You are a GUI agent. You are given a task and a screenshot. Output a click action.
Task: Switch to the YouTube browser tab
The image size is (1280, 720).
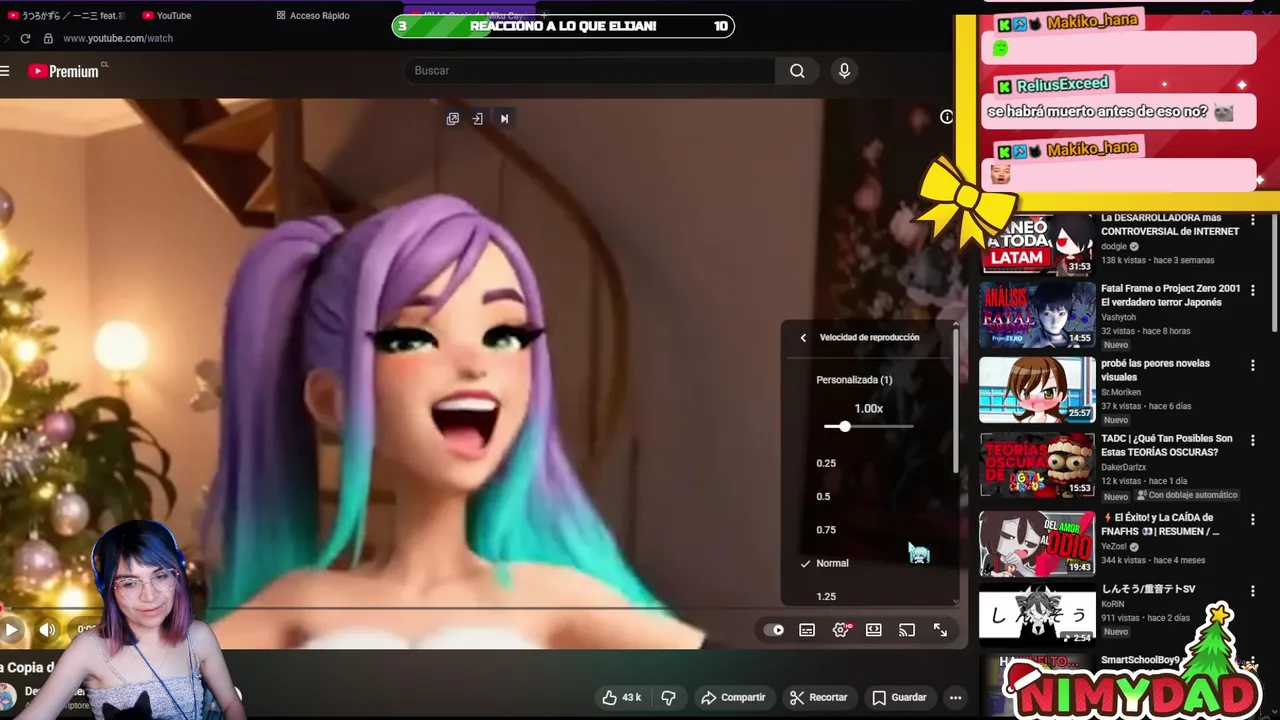[166, 15]
